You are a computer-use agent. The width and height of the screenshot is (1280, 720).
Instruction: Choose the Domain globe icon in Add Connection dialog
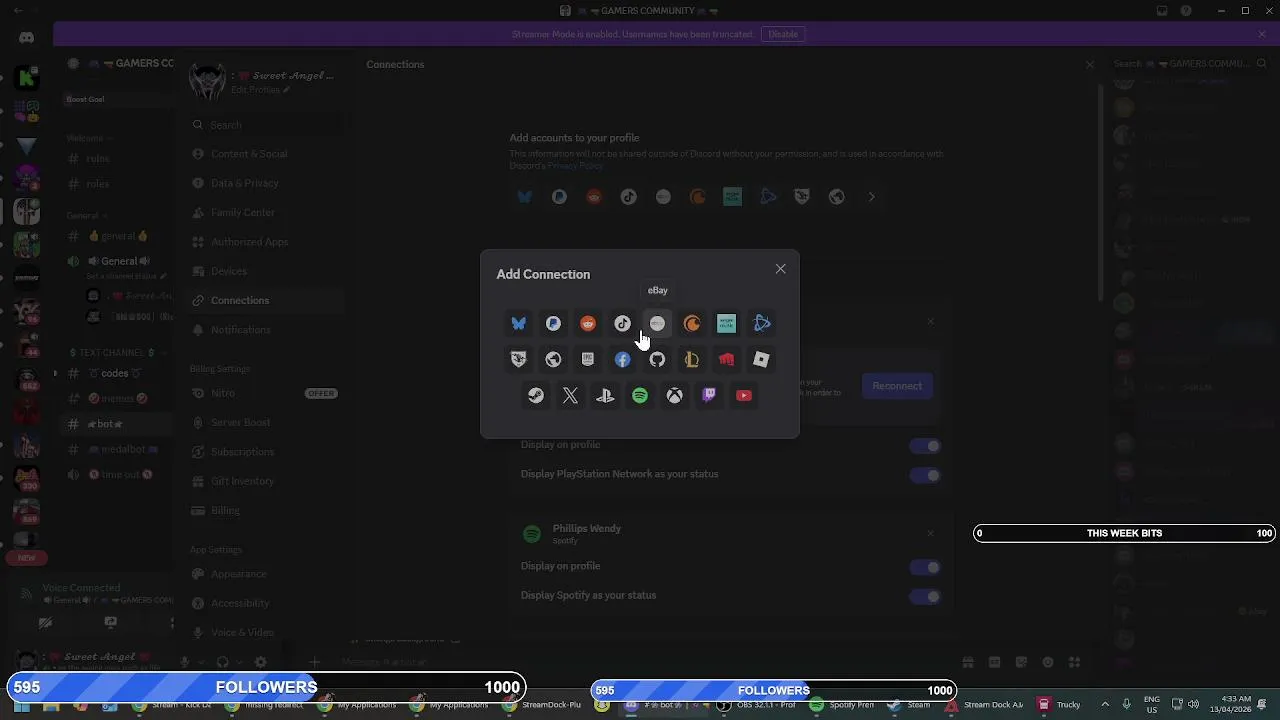point(553,359)
